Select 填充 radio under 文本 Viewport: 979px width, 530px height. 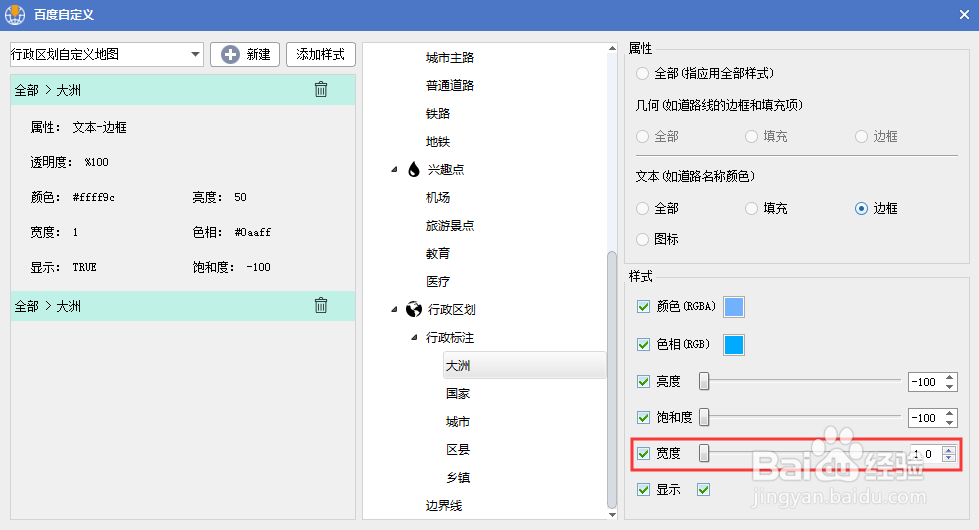coord(752,209)
